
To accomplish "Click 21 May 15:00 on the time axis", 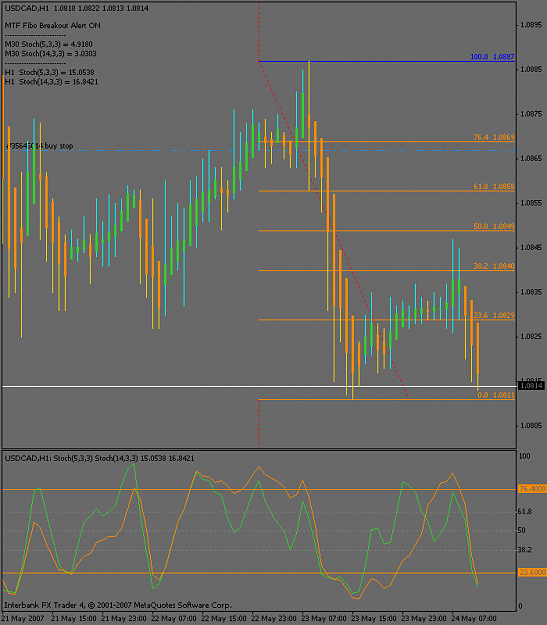I will (74, 619).
